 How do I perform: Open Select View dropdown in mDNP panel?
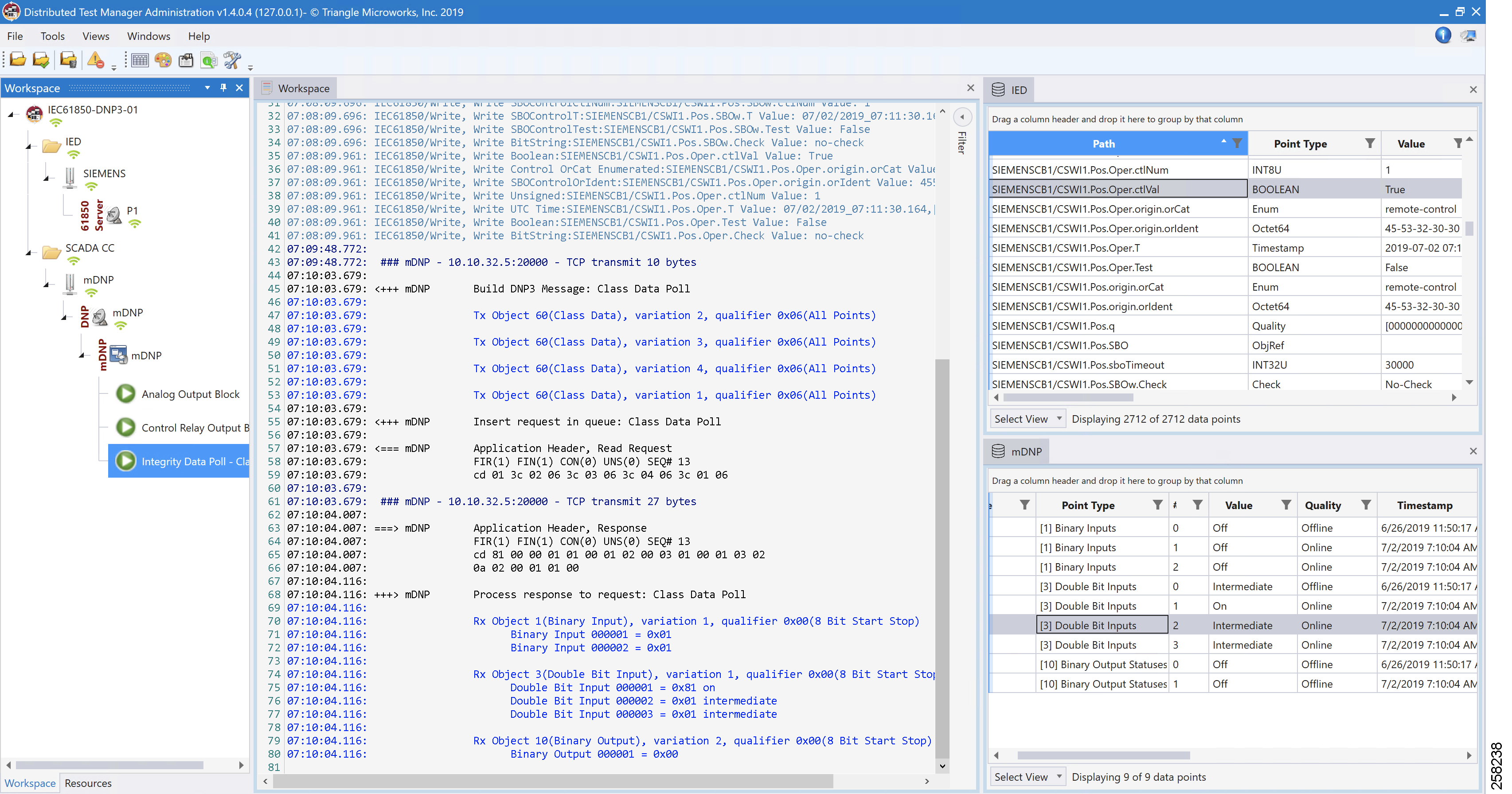point(1028,776)
